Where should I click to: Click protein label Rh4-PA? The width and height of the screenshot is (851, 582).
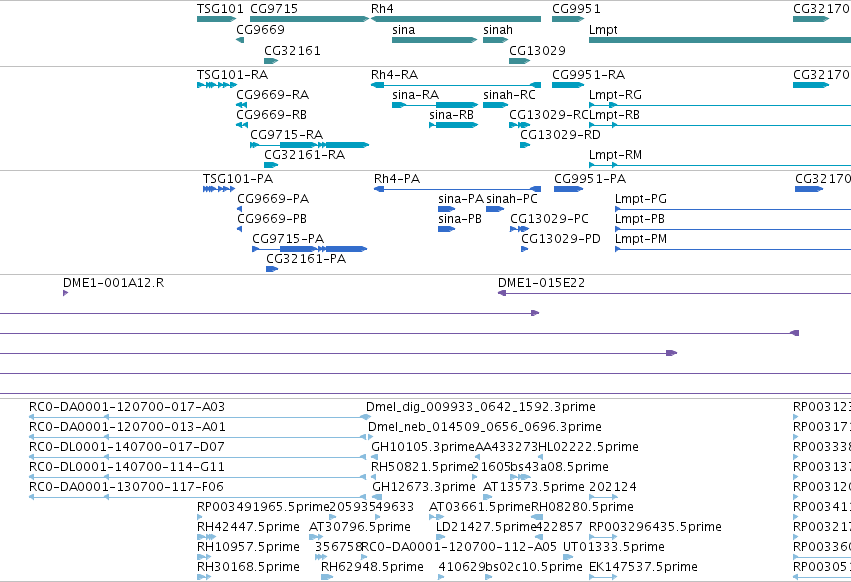point(397,179)
